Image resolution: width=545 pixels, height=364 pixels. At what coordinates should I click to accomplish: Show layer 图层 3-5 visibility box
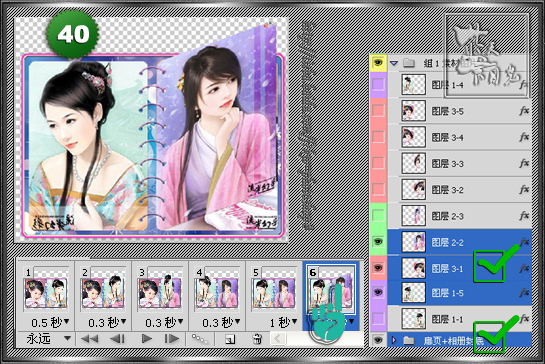[x=378, y=111]
